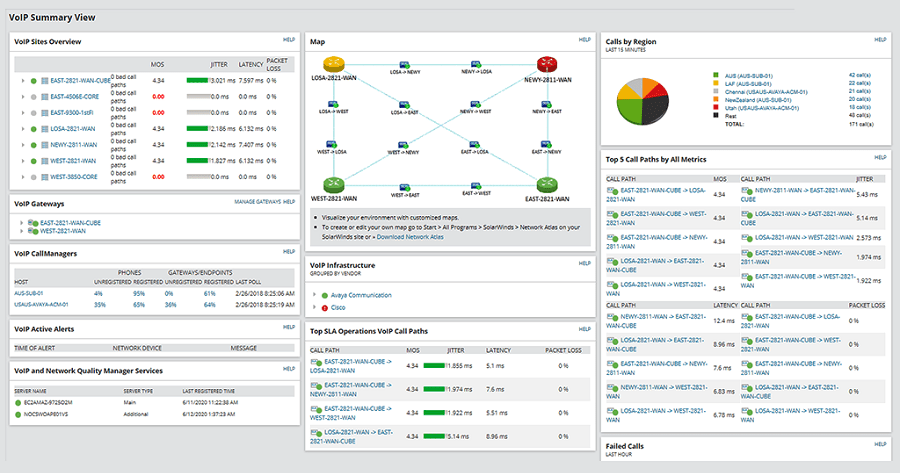Expand the WEST-2821-WAN gateway node

coord(21,231)
